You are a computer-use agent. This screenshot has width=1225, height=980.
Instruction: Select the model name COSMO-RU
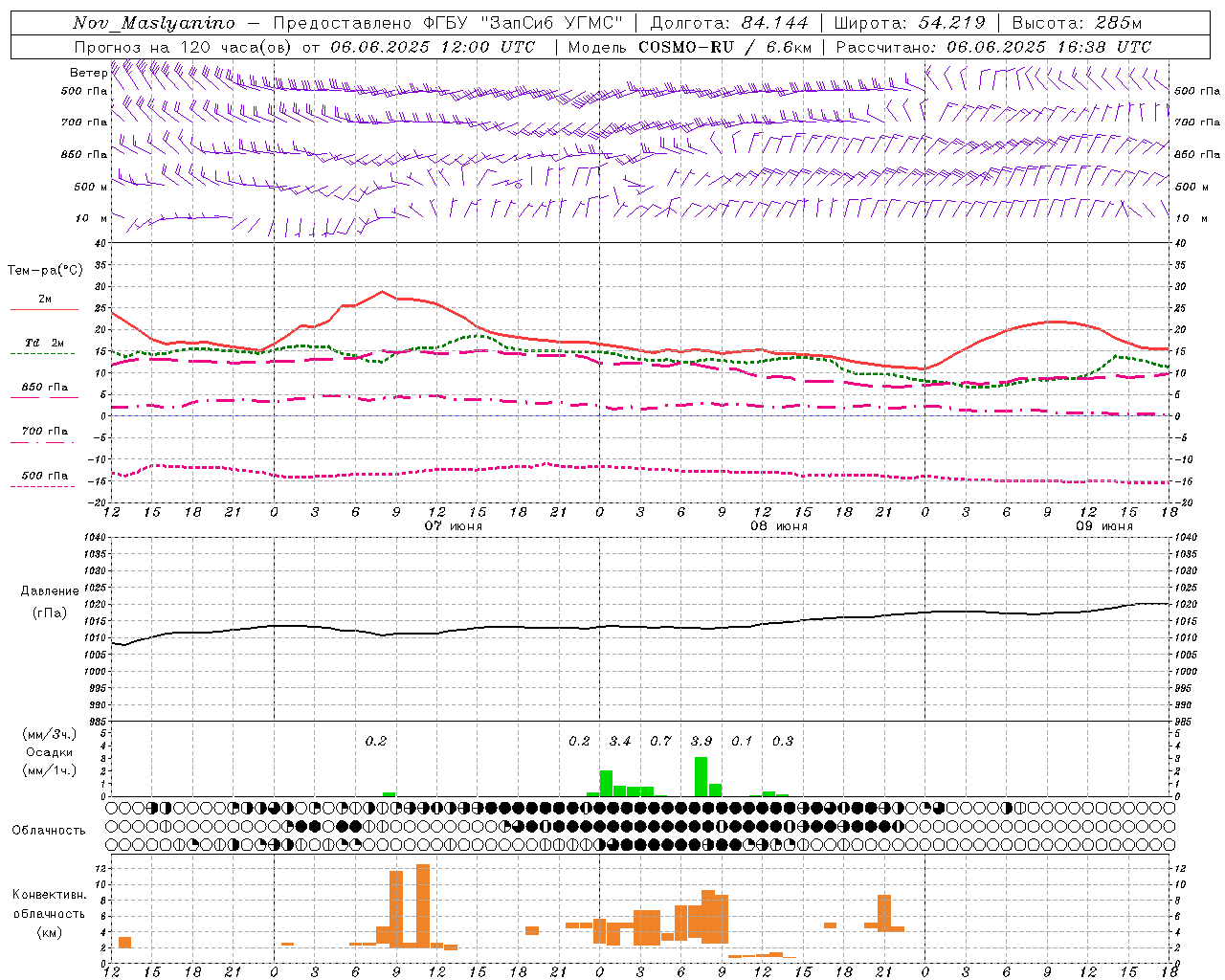(x=685, y=46)
